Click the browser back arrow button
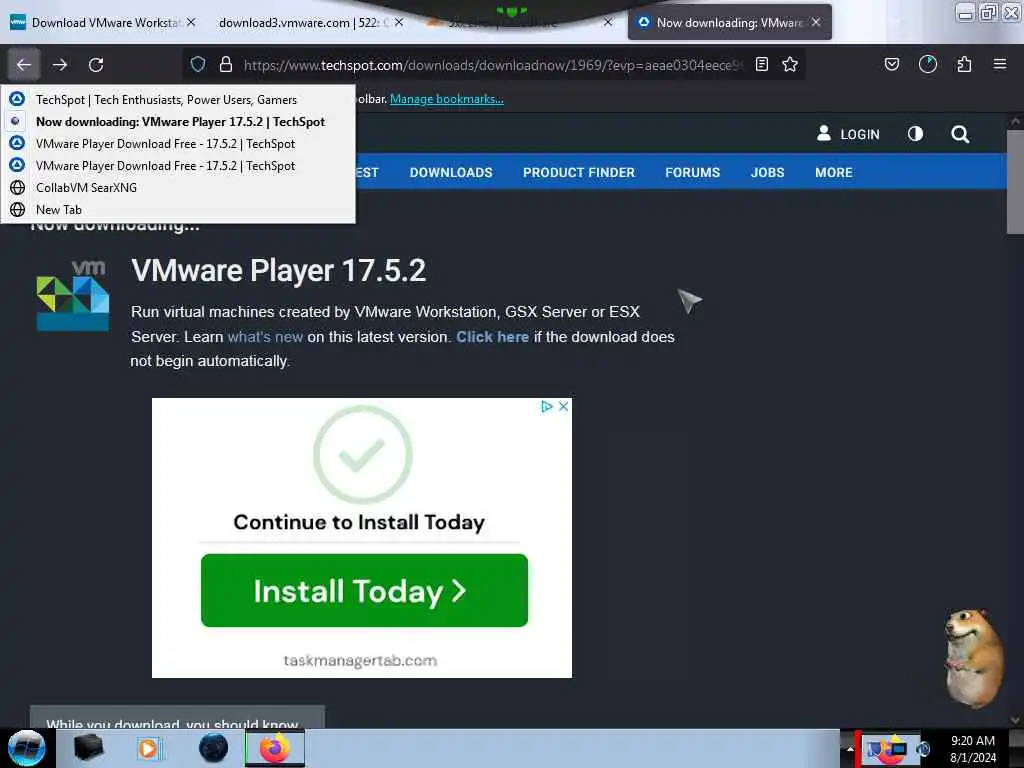 click(x=24, y=65)
